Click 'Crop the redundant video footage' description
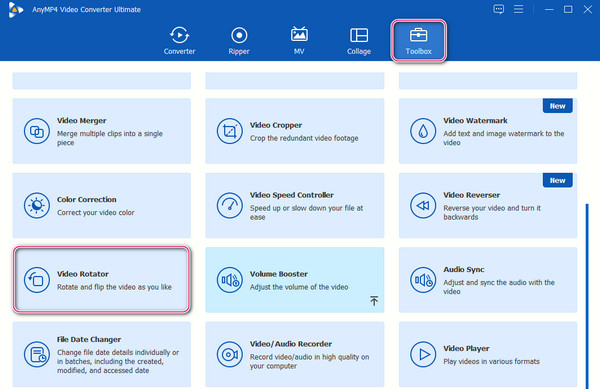Image resolution: width=600 pixels, height=389 pixels. click(x=304, y=138)
